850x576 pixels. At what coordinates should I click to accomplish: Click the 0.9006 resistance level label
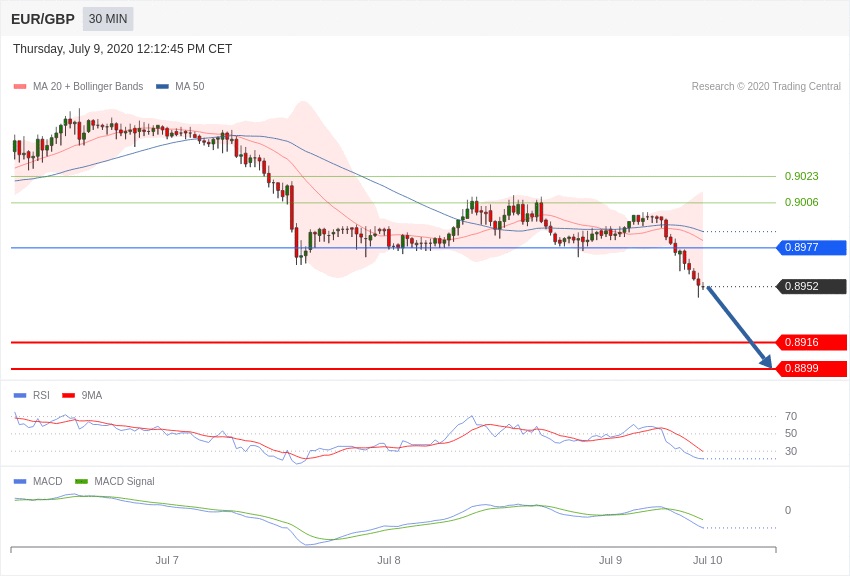pyautogui.click(x=801, y=203)
